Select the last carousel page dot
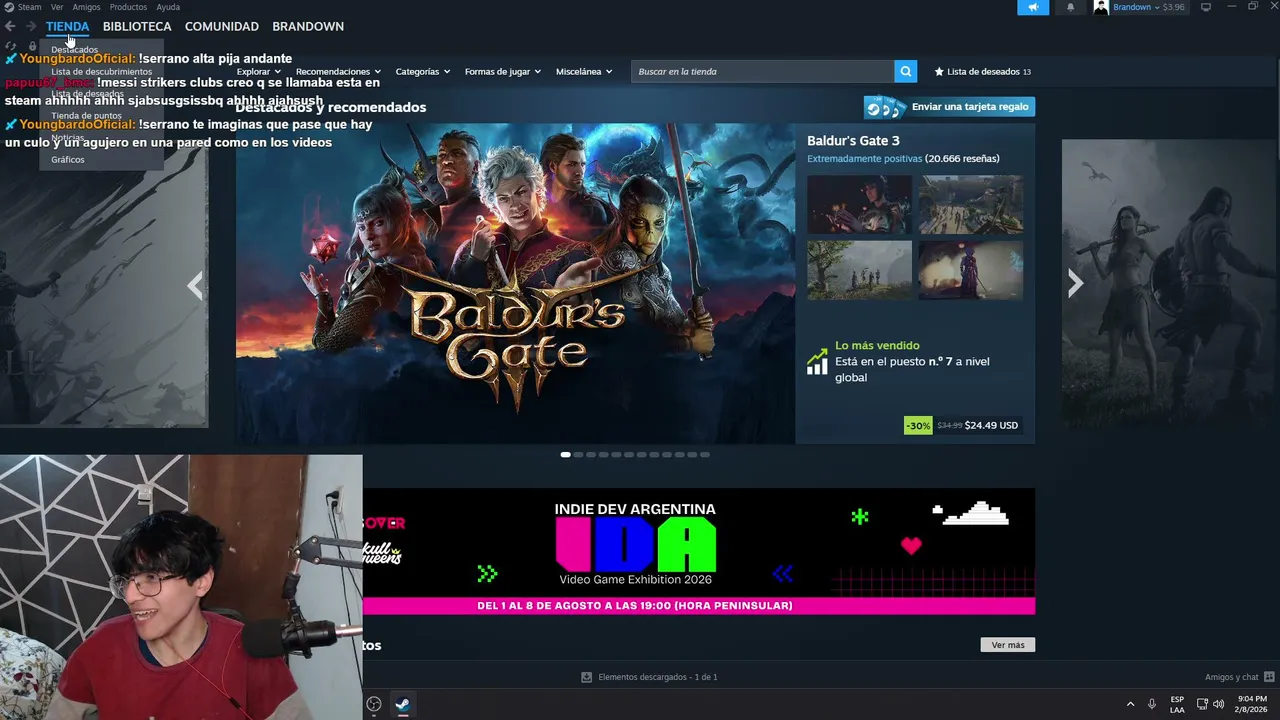 (705, 454)
